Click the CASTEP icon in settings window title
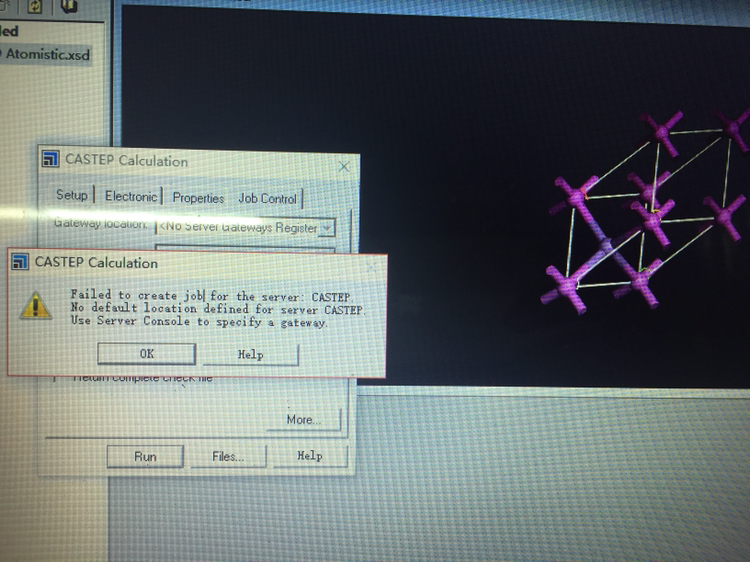Screen dimensions: 750x562 point(50,159)
